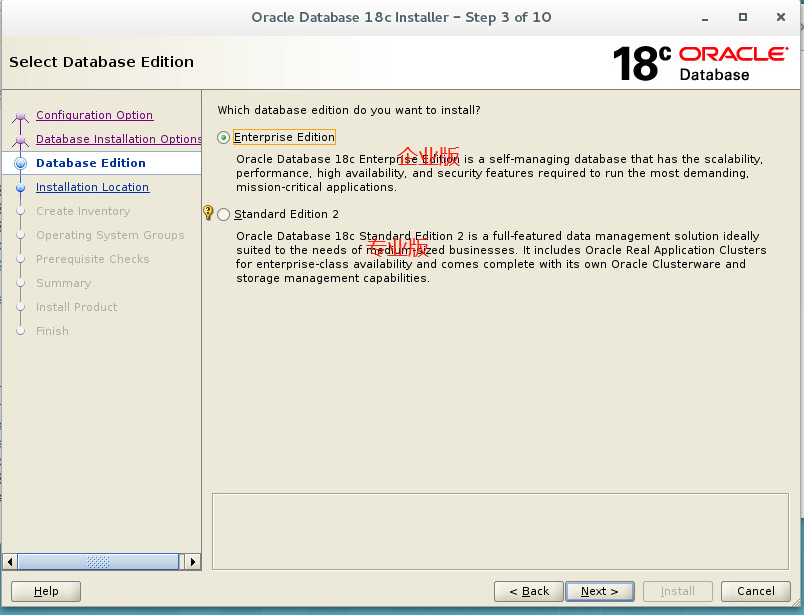Screen dimensions: 804x615
Task: Click the Next button
Action: (x=599, y=591)
